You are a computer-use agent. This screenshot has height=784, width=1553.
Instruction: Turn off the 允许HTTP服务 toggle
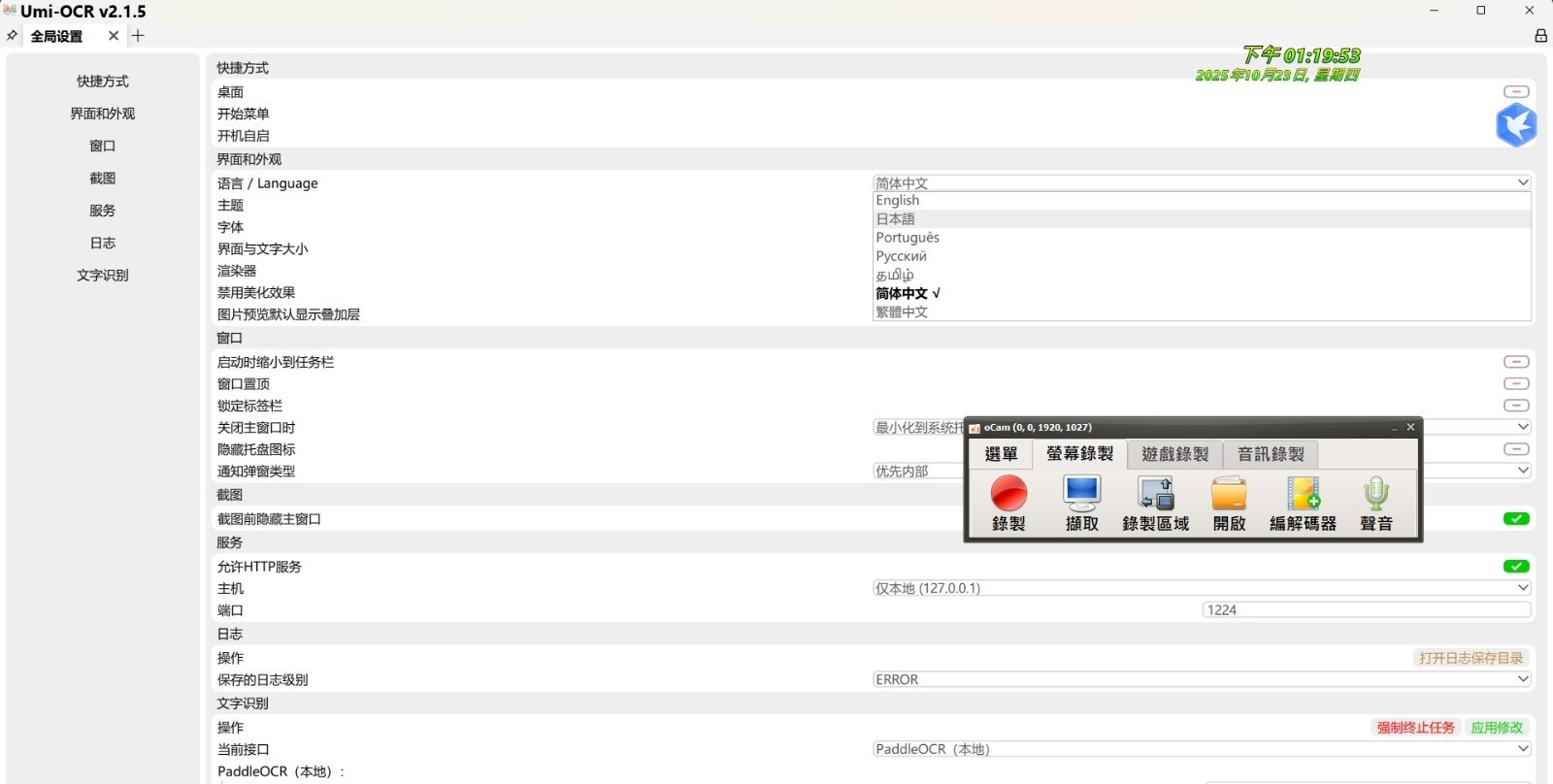1516,567
